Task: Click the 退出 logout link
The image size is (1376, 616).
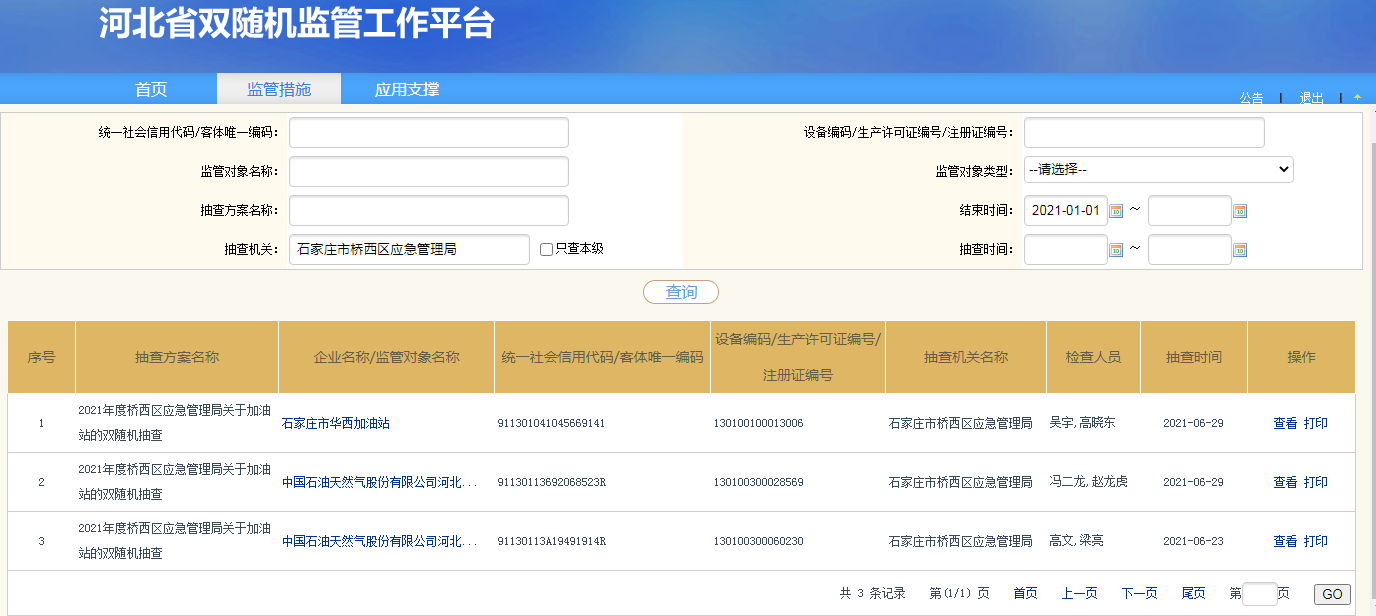Action: [x=1311, y=98]
